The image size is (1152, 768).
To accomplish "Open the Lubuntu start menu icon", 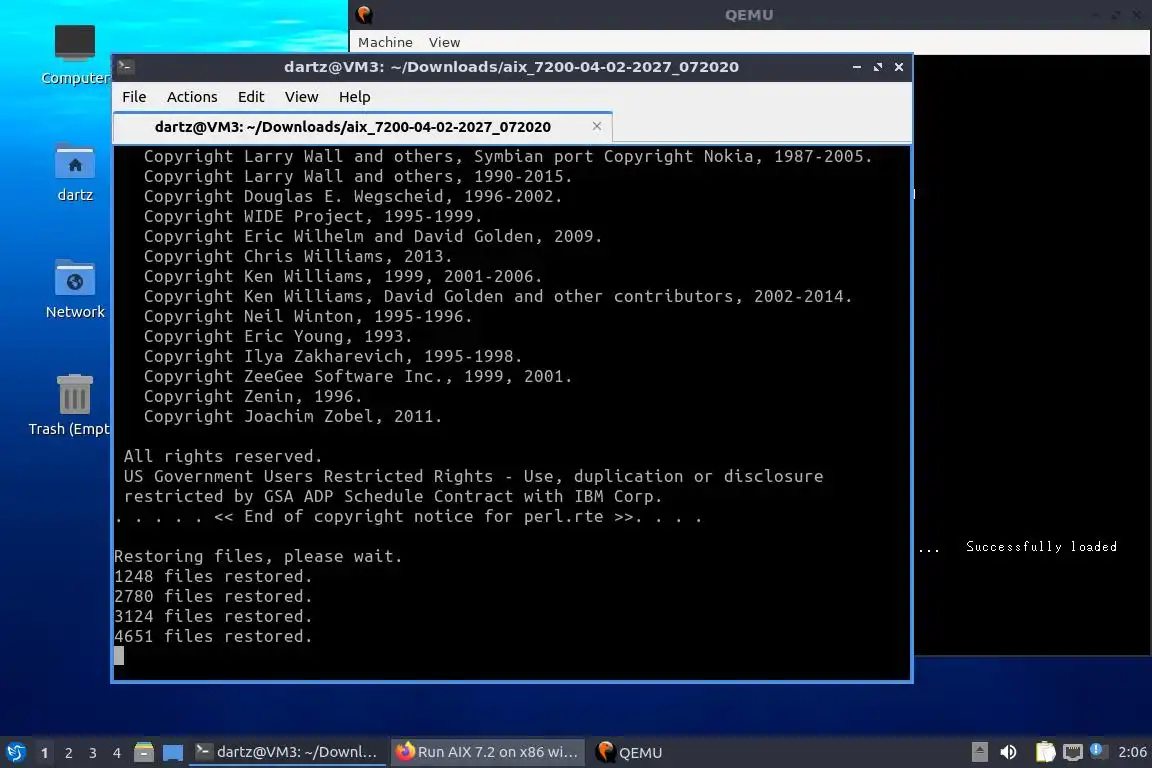I will click(15, 752).
